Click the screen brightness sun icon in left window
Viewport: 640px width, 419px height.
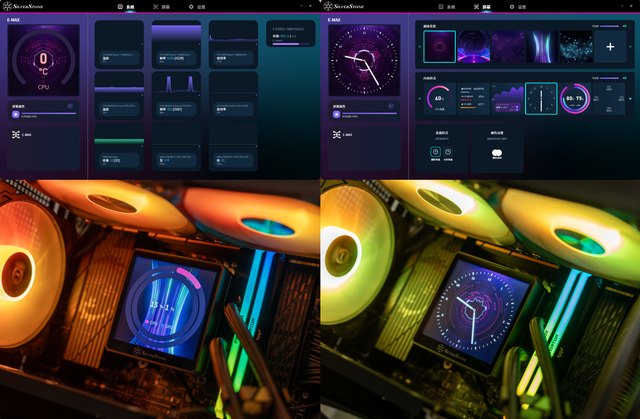tap(14, 113)
